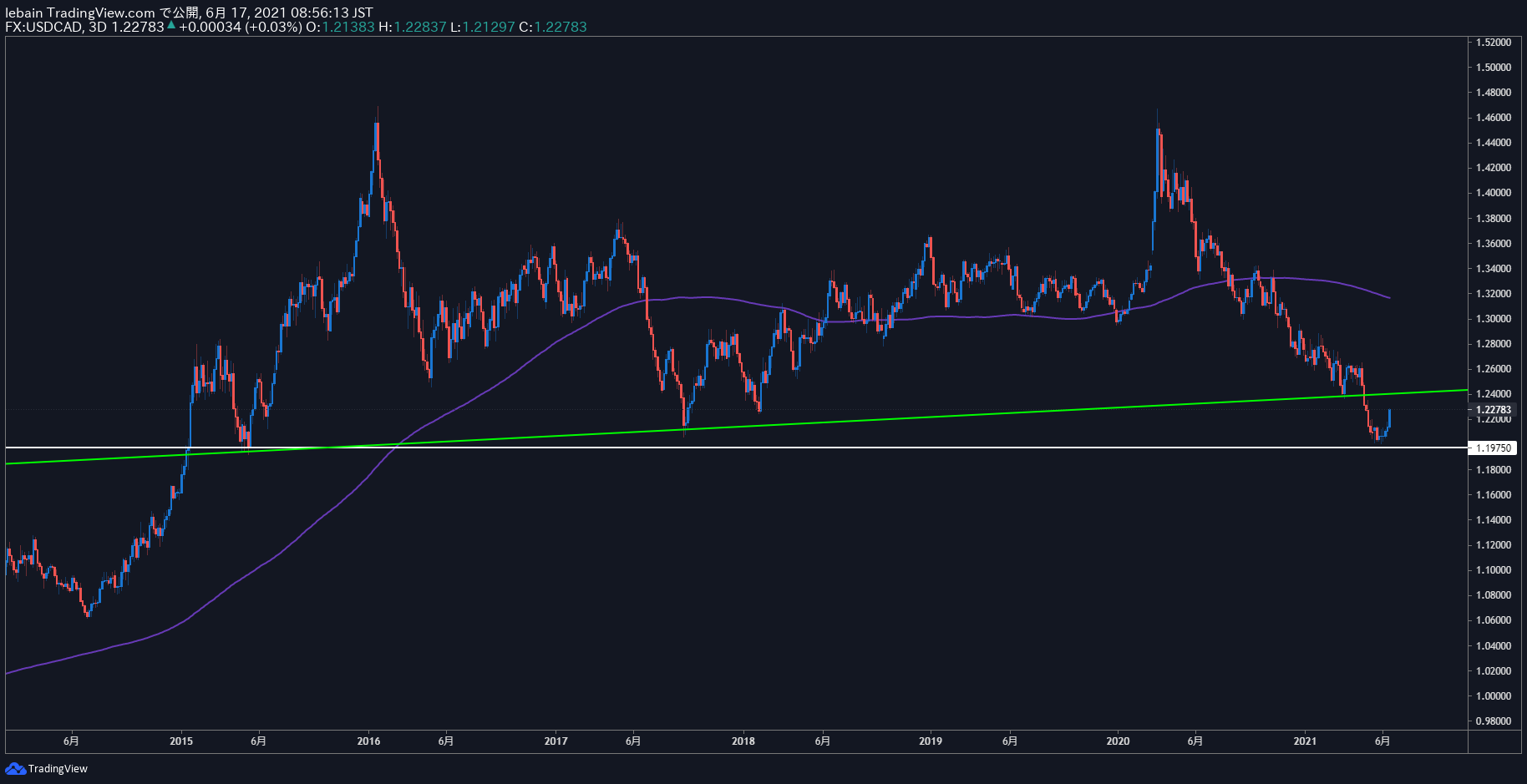The image size is (1527, 784).
Task: Click the 1.52000 price scale label
Action: tap(1494, 42)
